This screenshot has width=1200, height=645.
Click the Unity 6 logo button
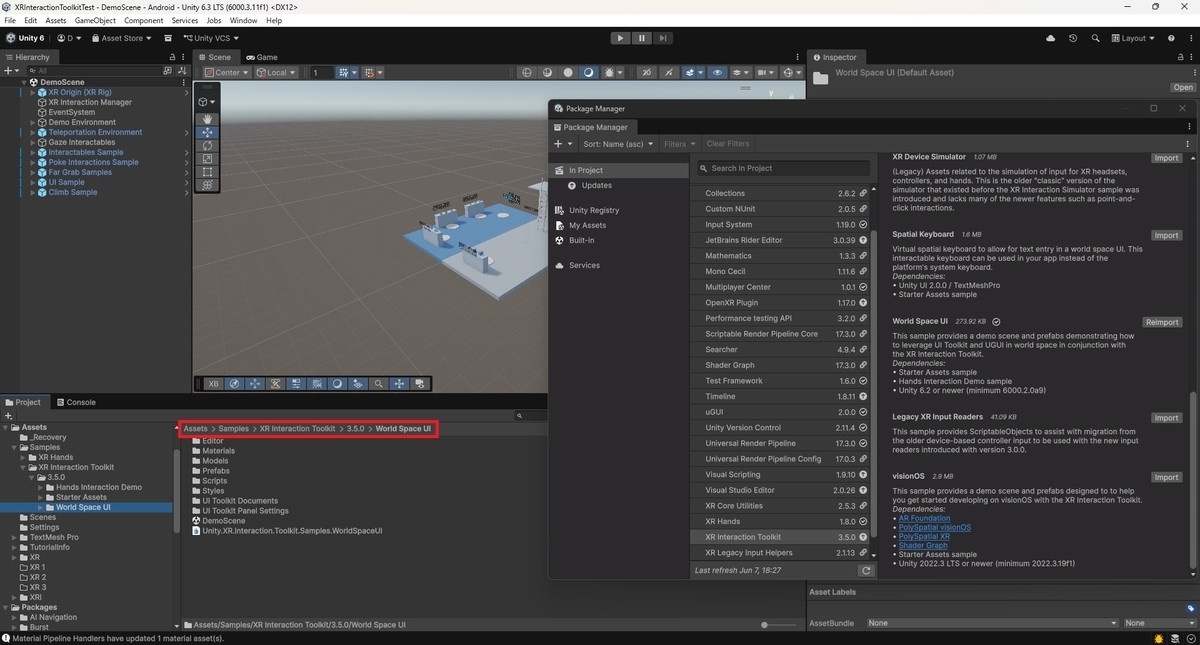(26, 38)
